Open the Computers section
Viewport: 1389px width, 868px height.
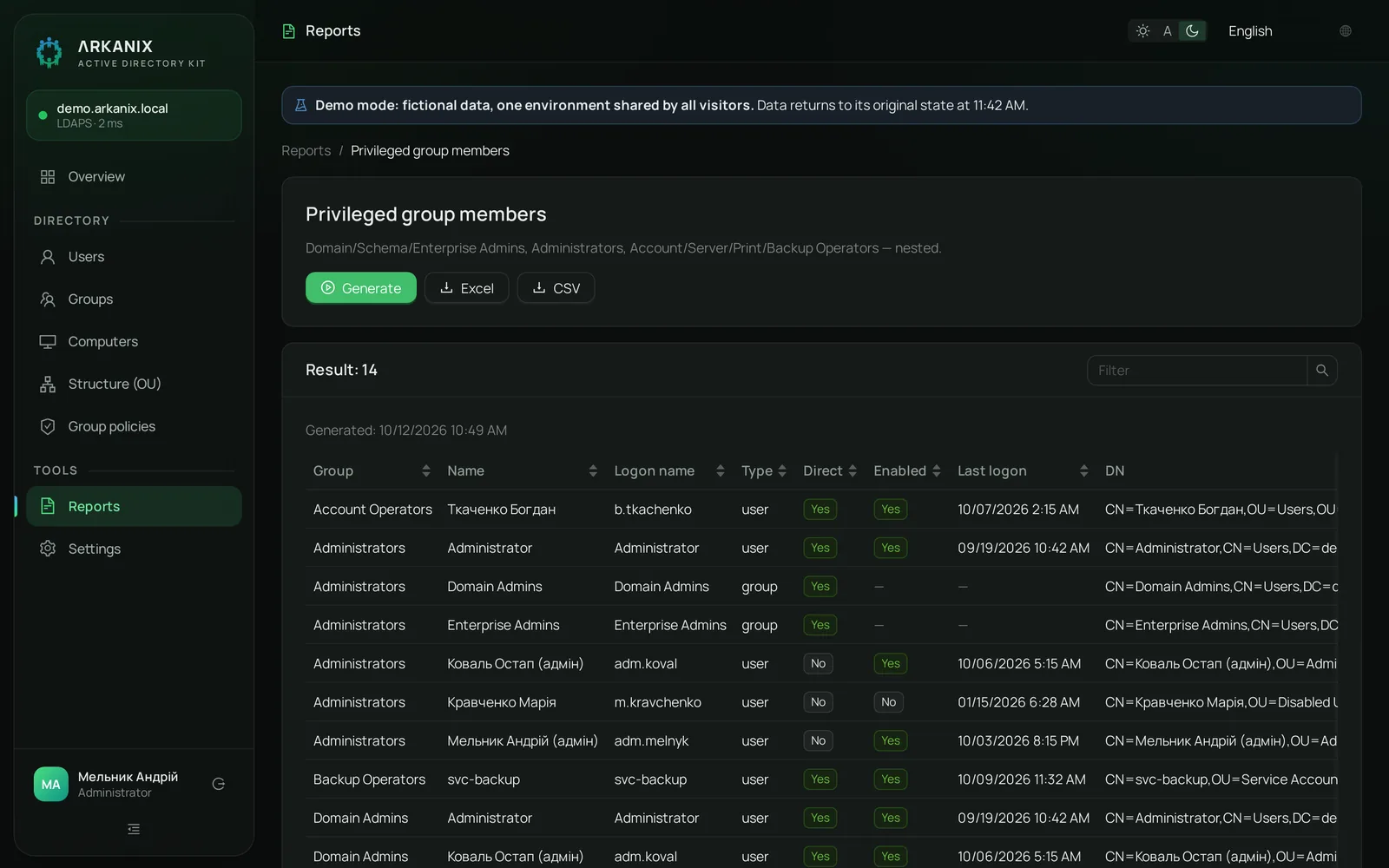134,342
